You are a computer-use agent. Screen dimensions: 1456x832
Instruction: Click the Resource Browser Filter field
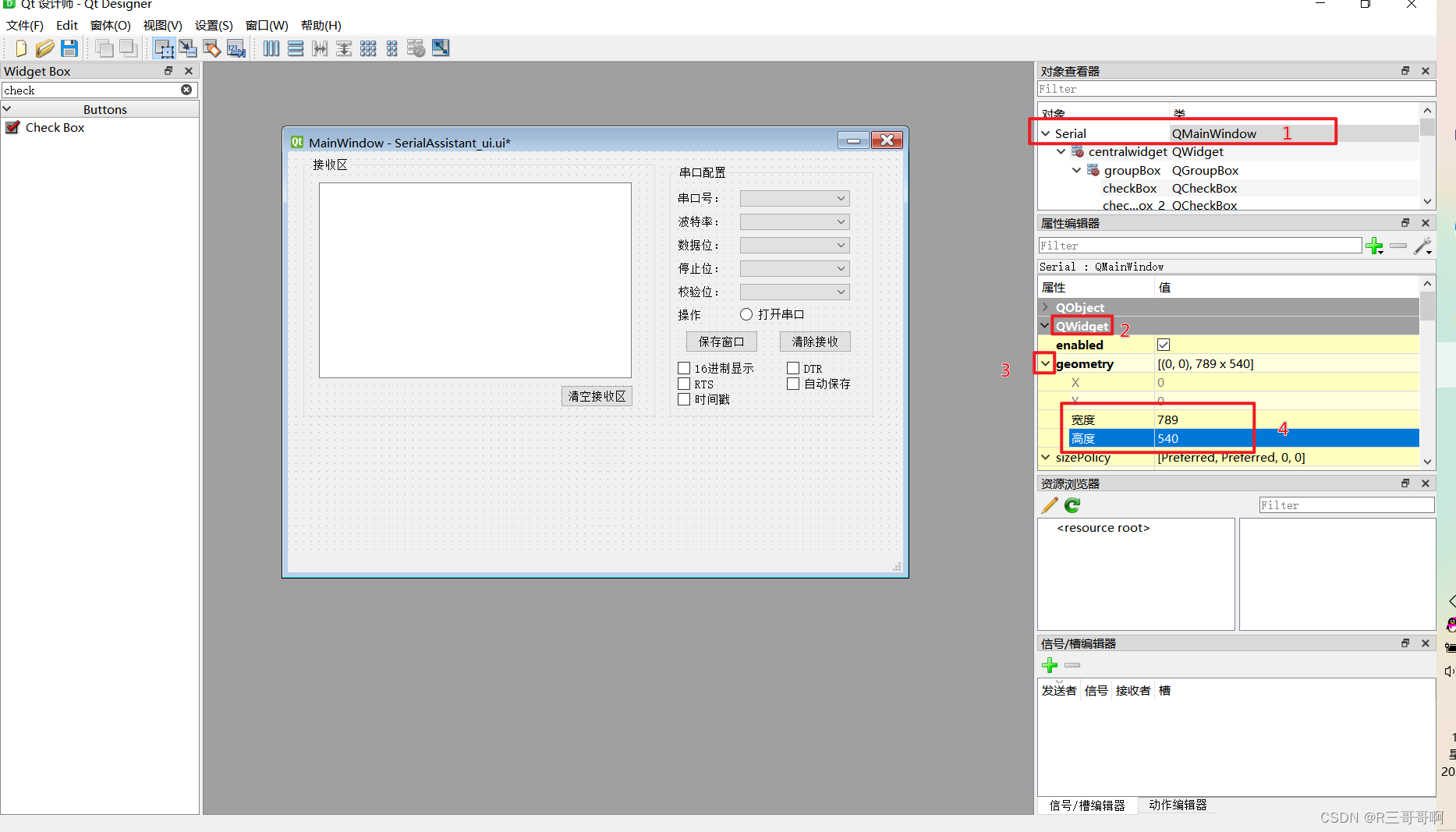pyautogui.click(x=1347, y=505)
